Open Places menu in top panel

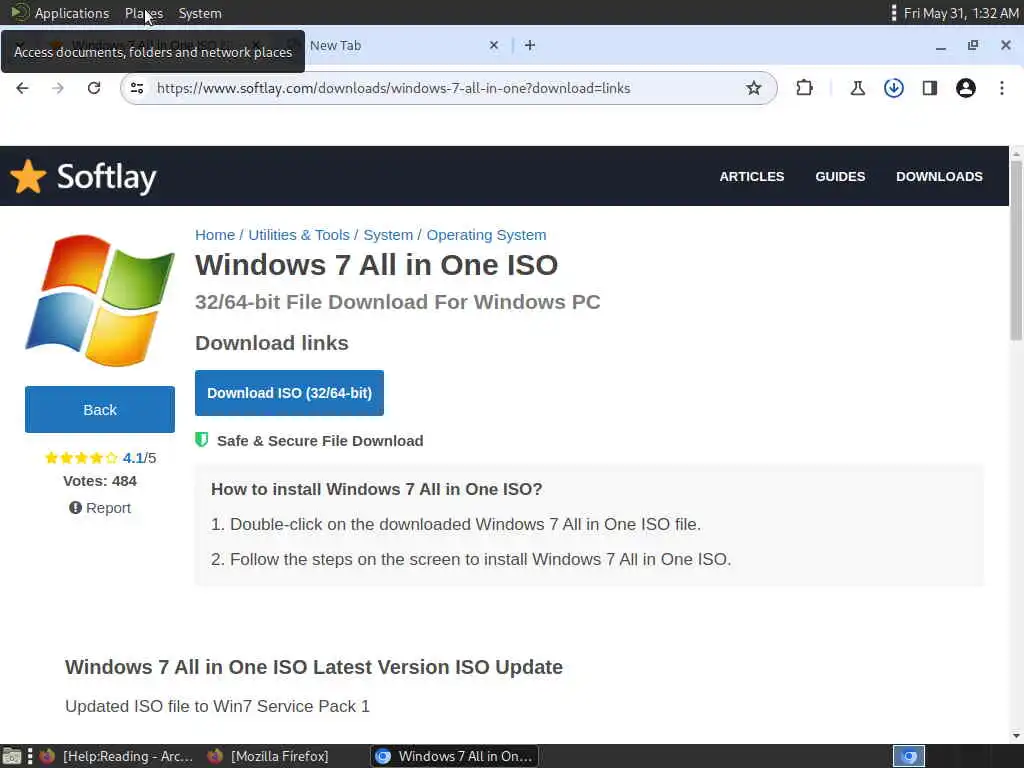pos(144,13)
